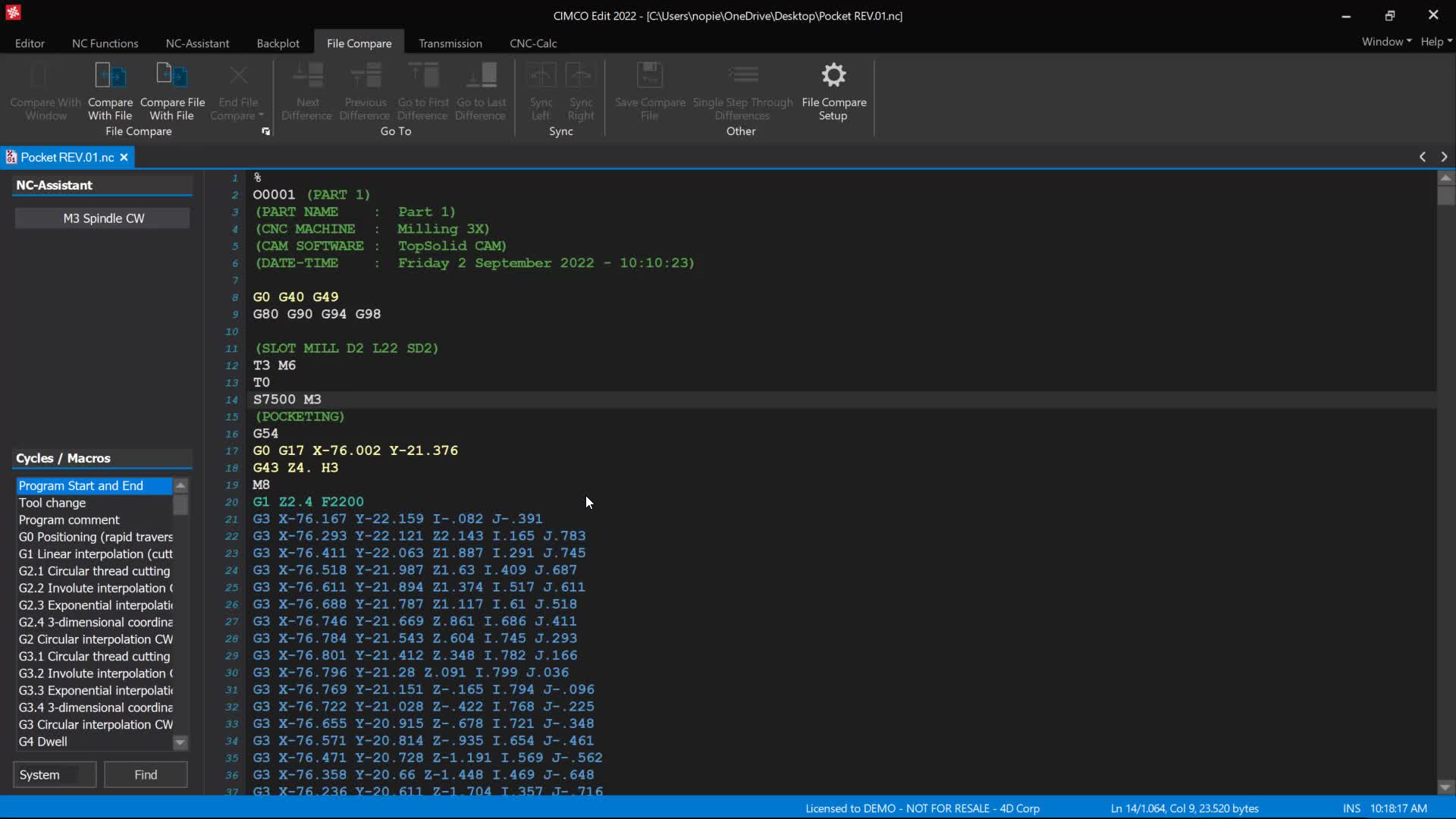
Task: Expand the End File Compare dropdown arrow
Action: [261, 115]
